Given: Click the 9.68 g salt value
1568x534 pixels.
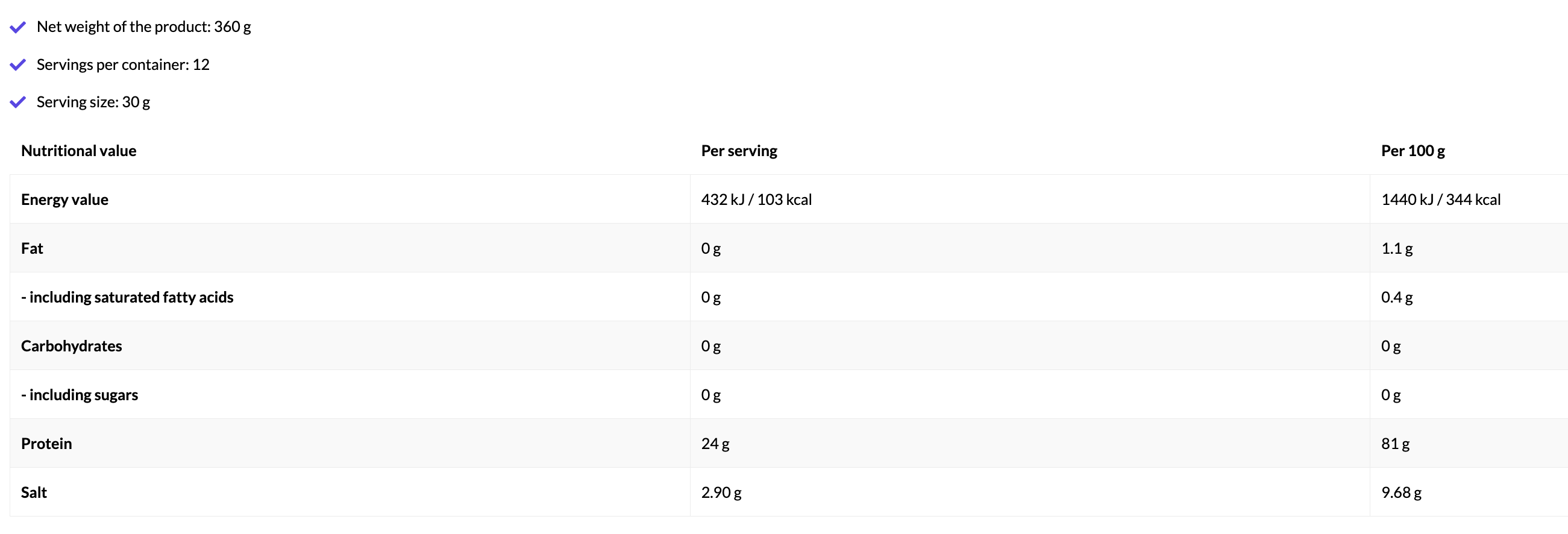Looking at the screenshot, I should click(1401, 492).
